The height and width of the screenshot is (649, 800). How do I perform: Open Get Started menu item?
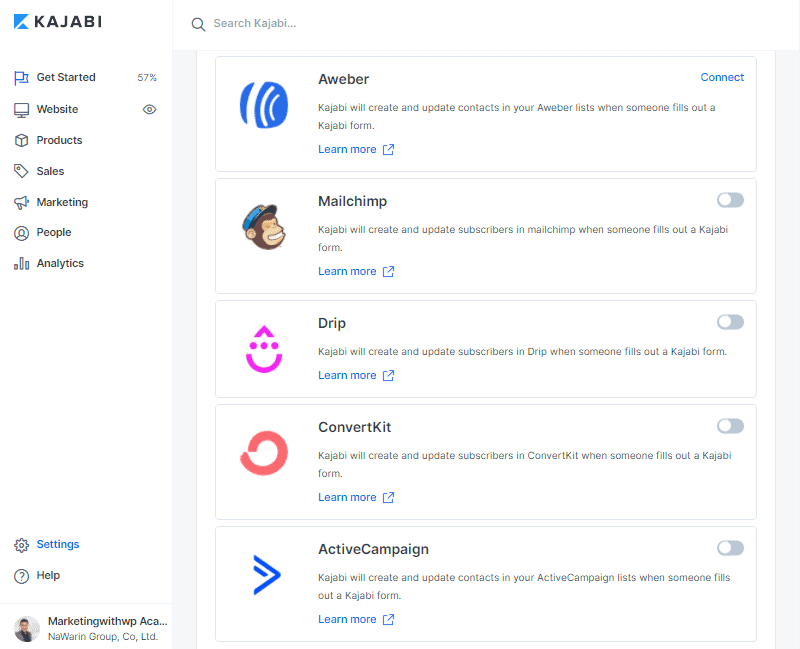pyautogui.click(x=66, y=78)
